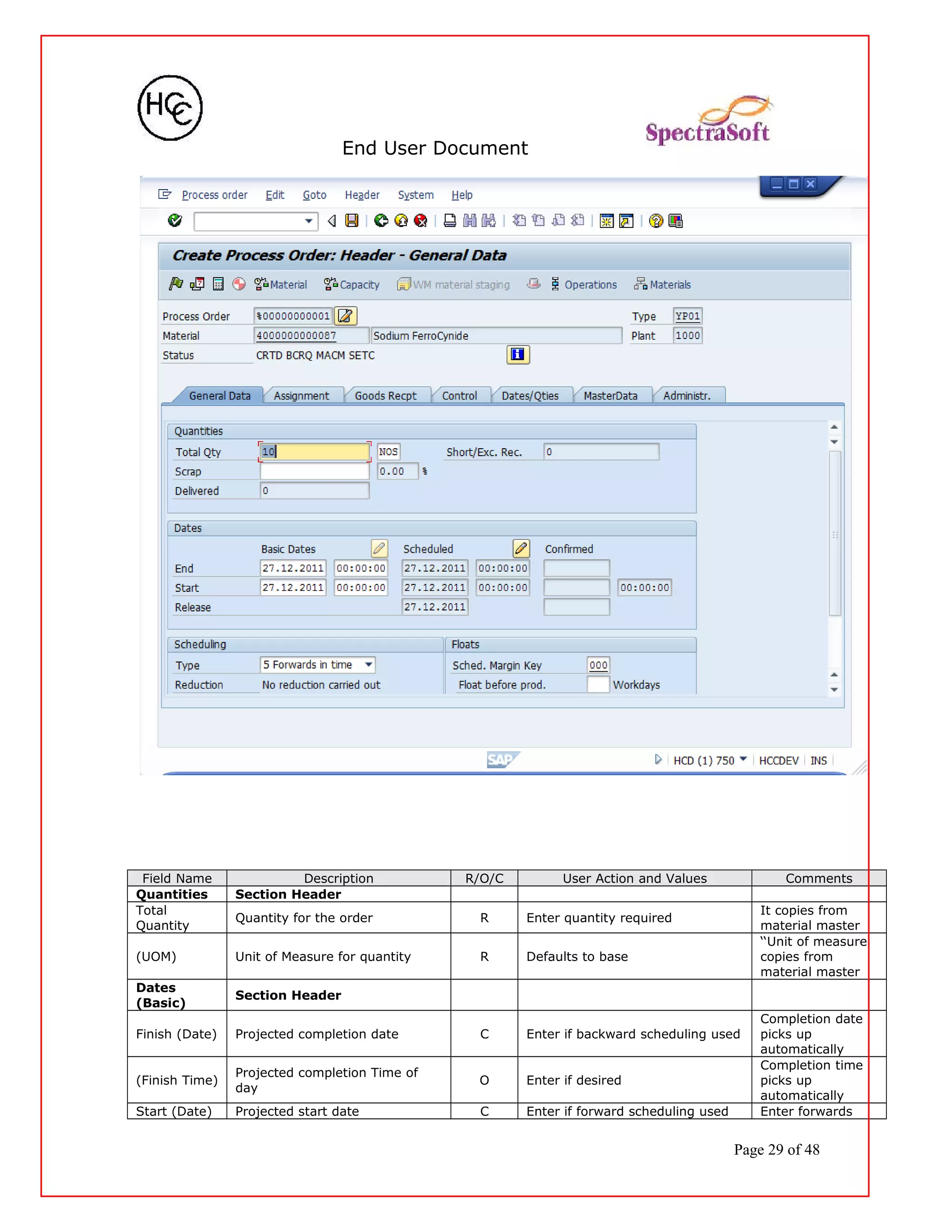
Task: Click the blue status information icon
Action: [518, 355]
